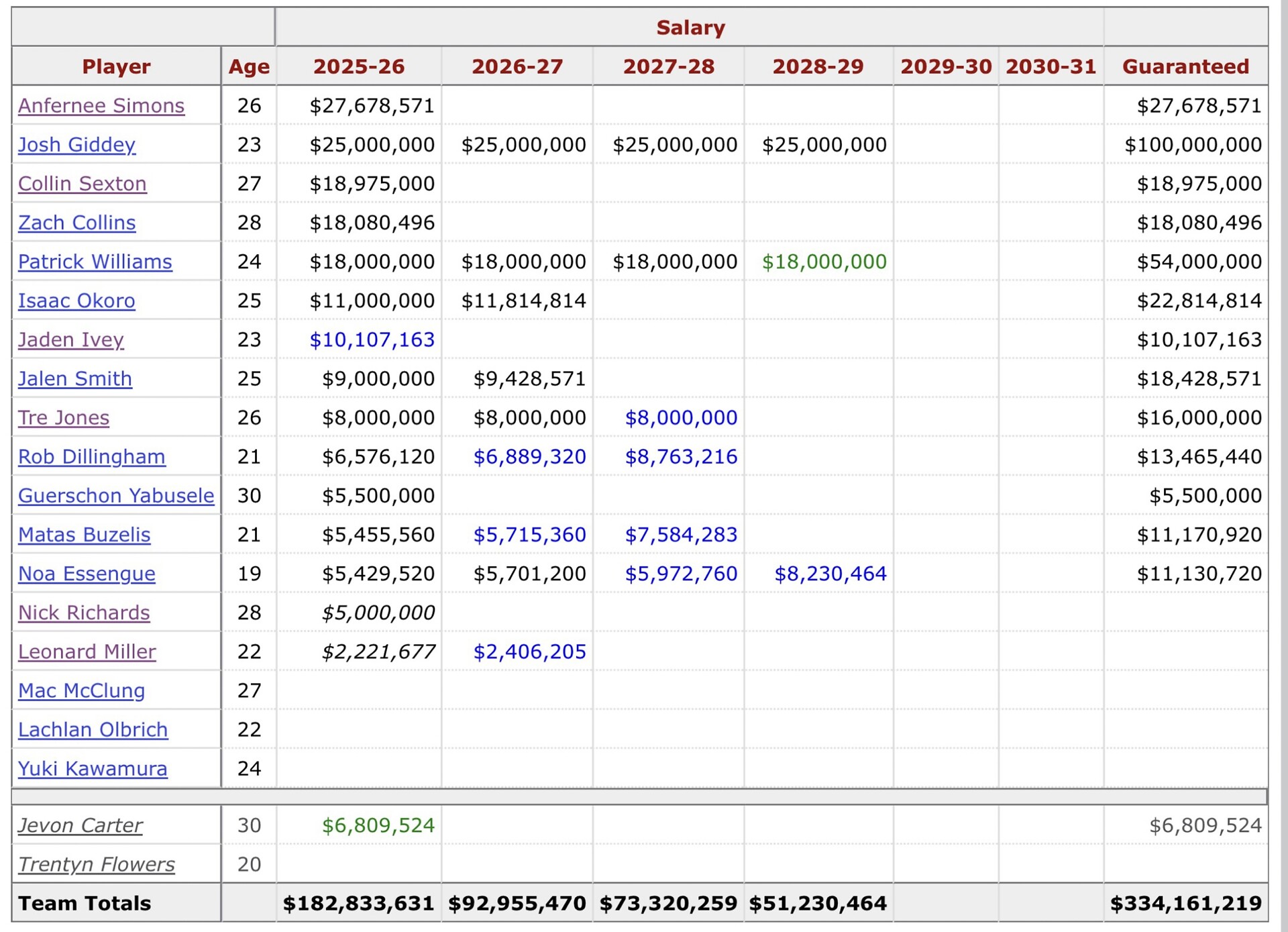
Task: Sort table by Age header
Action: pos(249,66)
